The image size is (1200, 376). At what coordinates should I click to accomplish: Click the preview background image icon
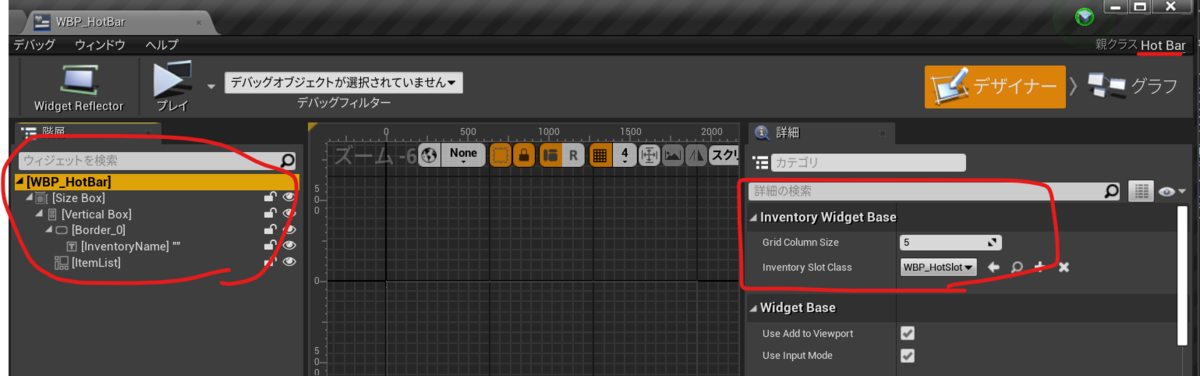pyautogui.click(x=673, y=155)
